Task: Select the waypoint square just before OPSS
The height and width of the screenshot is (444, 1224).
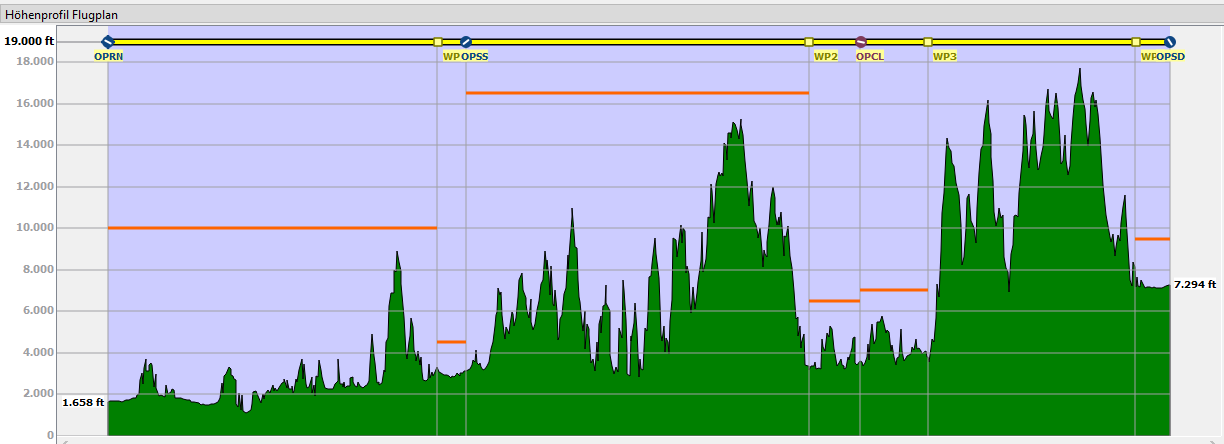Action: tap(437, 41)
